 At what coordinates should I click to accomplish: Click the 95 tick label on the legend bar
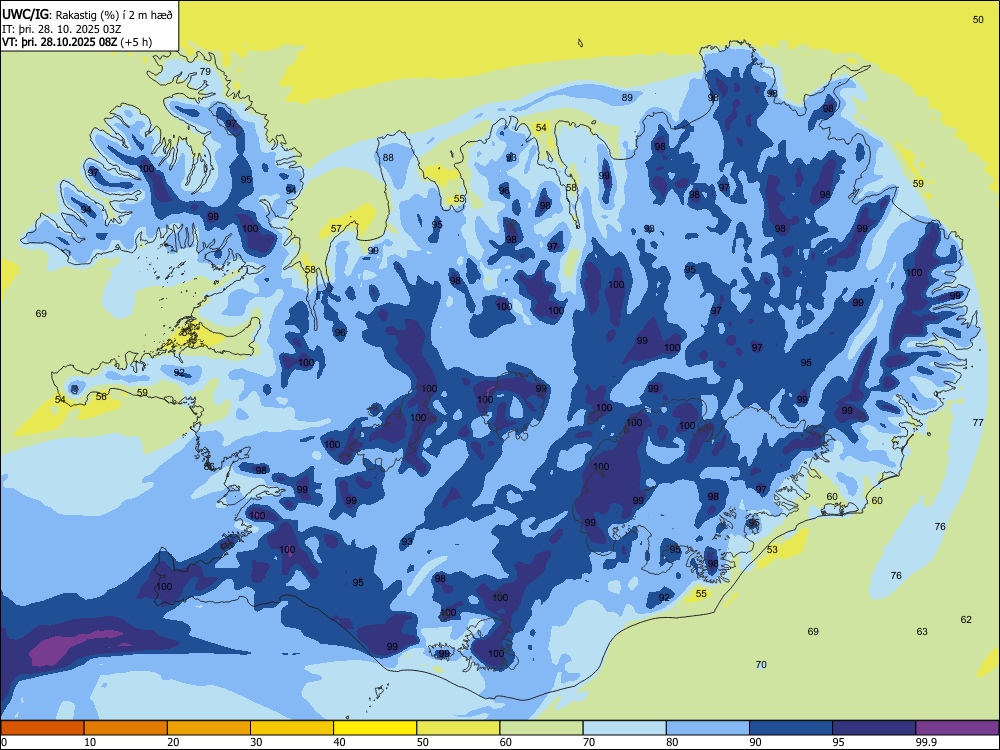839,742
